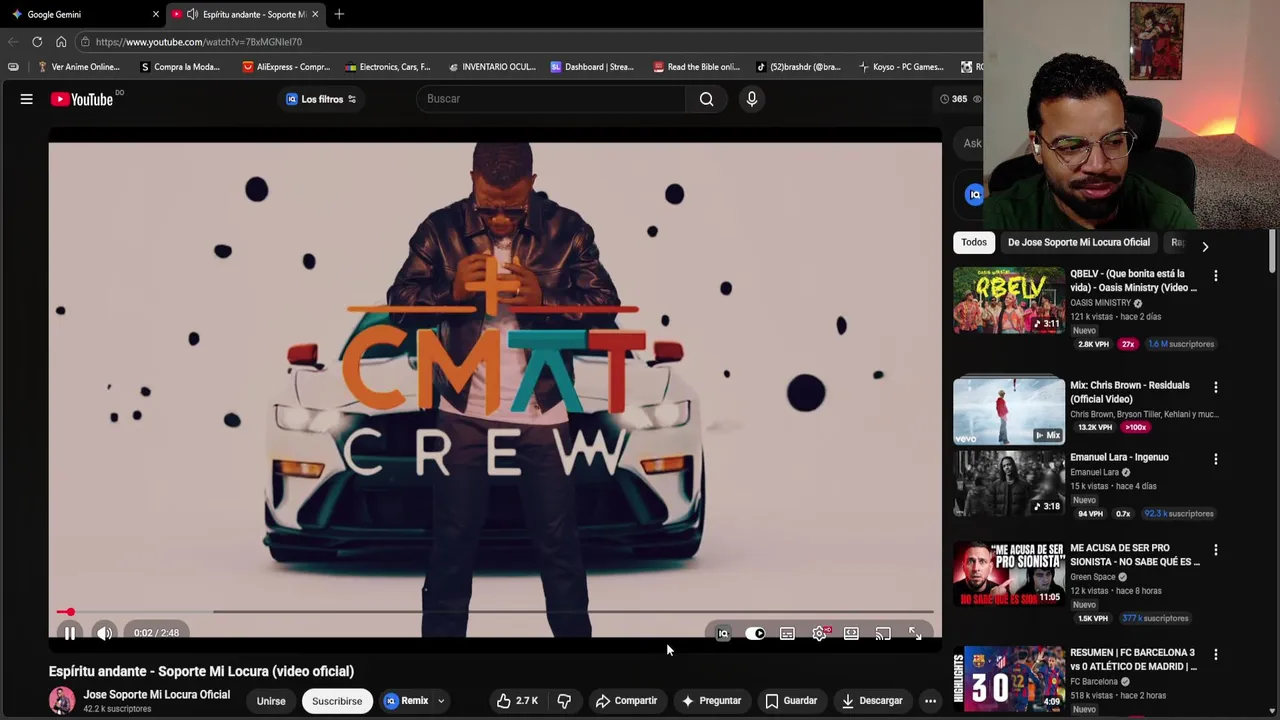Focus the Buscar search field
Screen dimensions: 1280x720
[551, 99]
